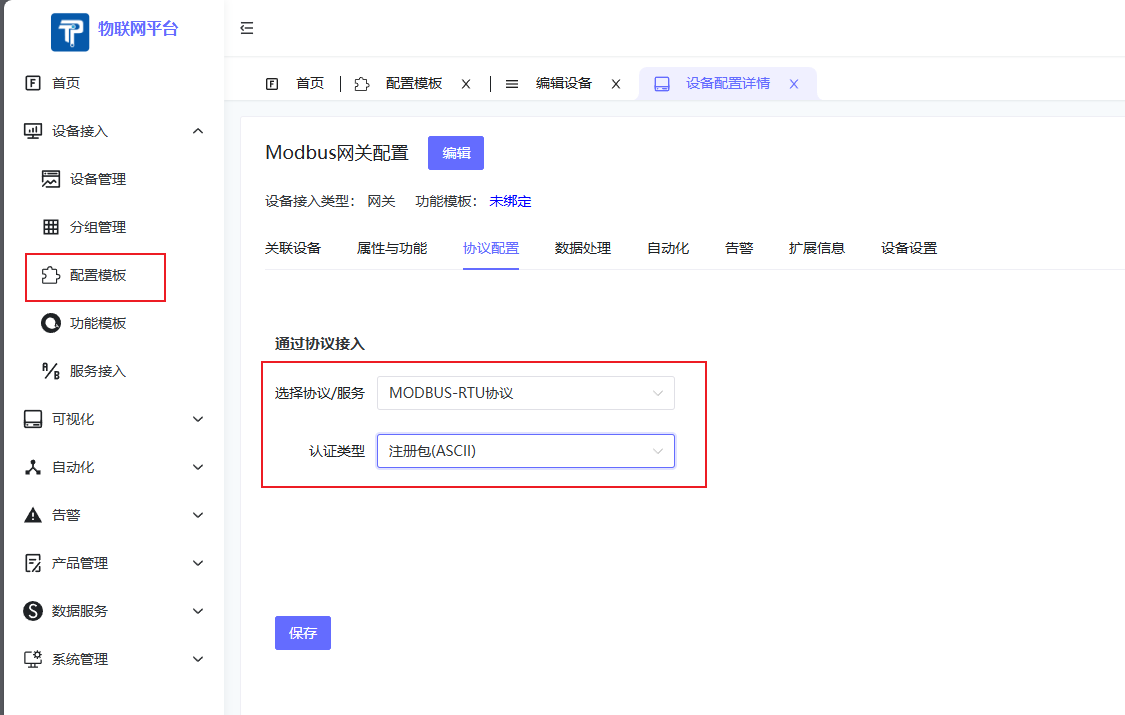This screenshot has height=715, width=1125.
Task: Switch to the 数据处理 tab
Action: pyautogui.click(x=583, y=248)
